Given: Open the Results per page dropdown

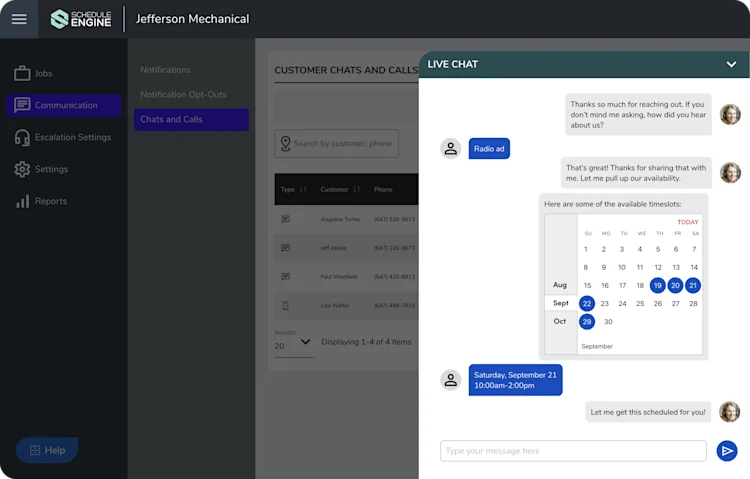Looking at the screenshot, I should click(x=294, y=345).
